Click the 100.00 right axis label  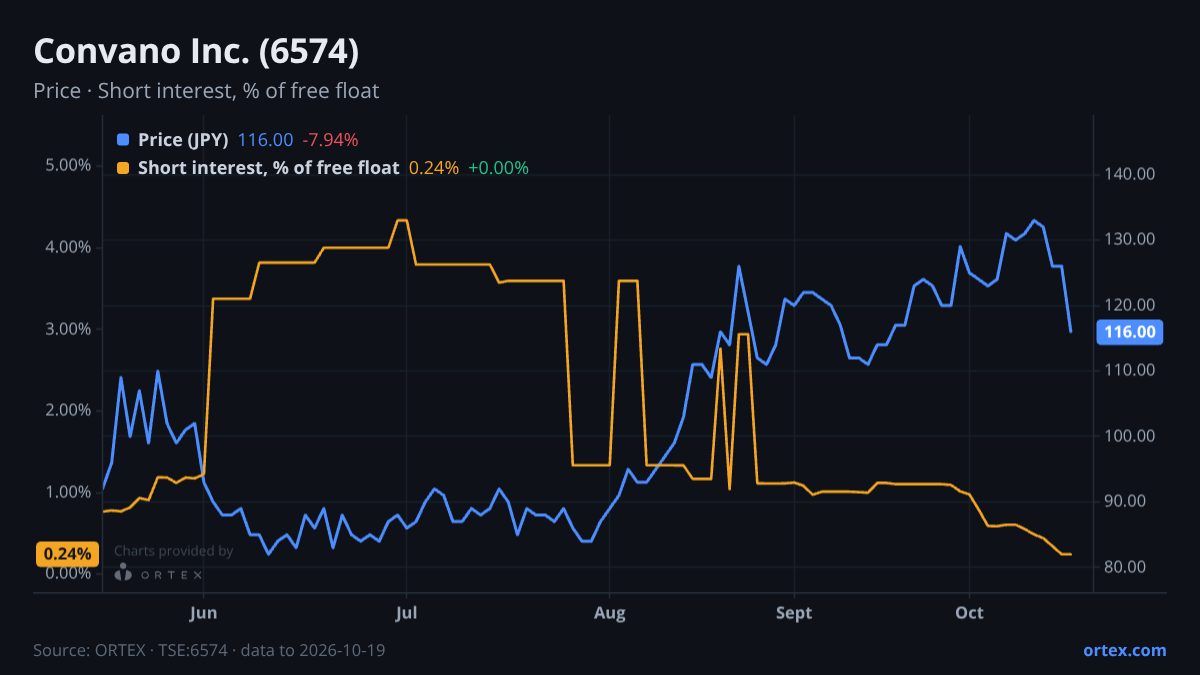pos(1130,436)
